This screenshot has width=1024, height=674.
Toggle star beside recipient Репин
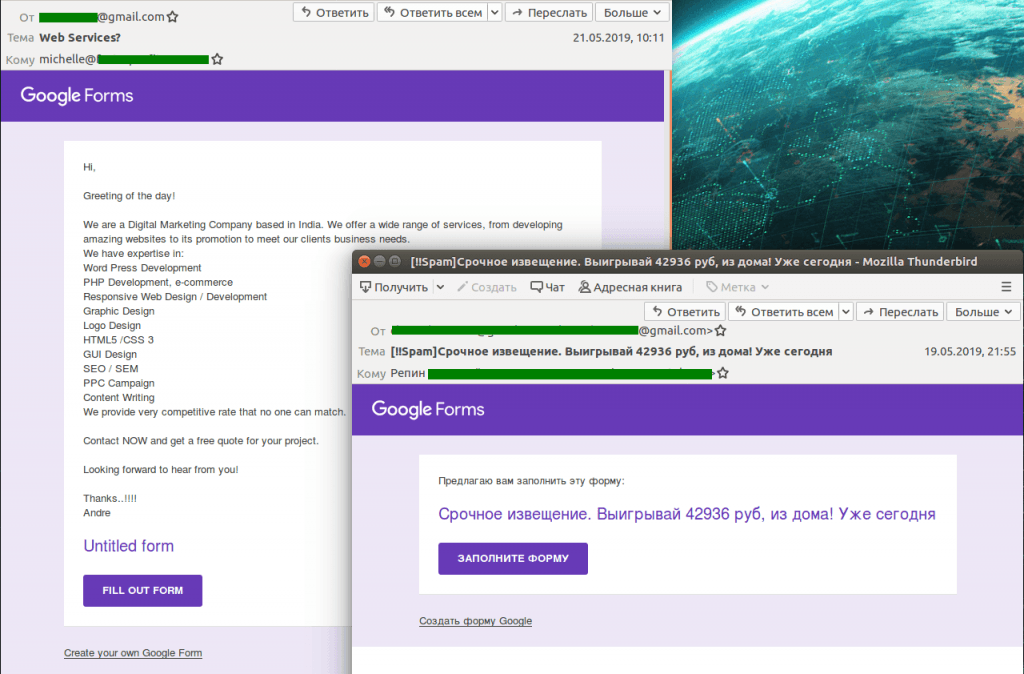tap(723, 373)
